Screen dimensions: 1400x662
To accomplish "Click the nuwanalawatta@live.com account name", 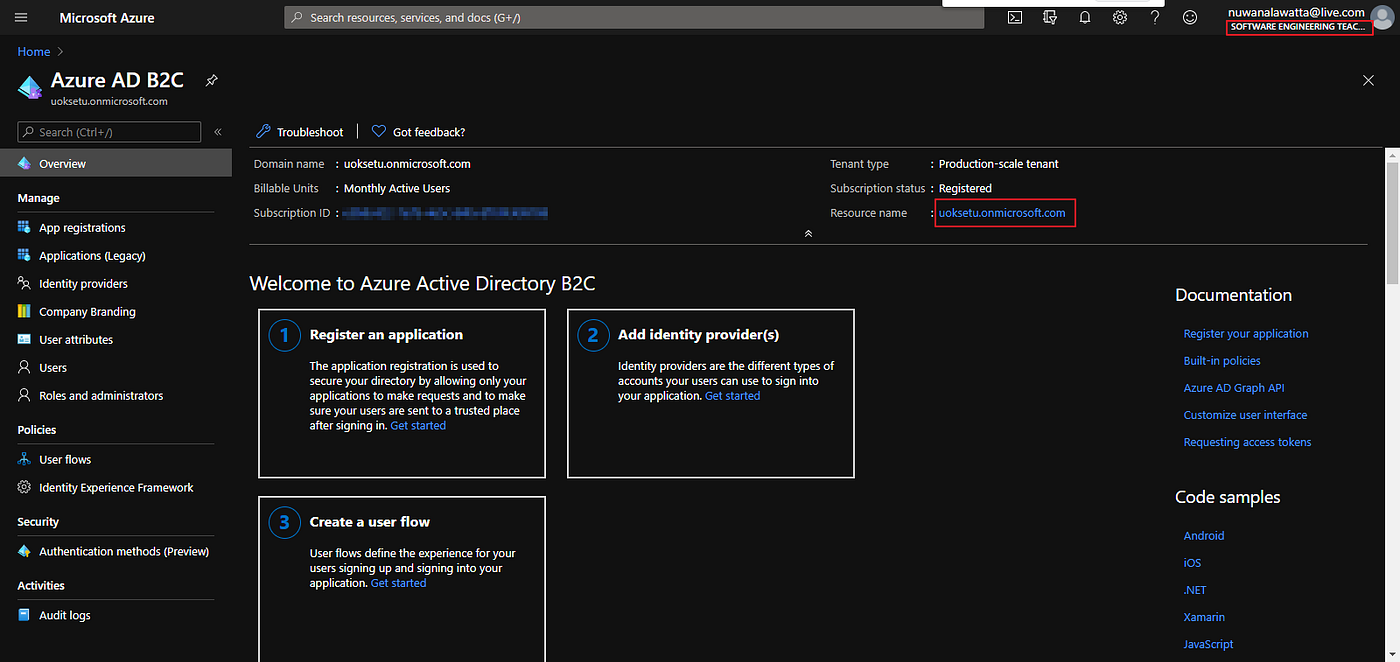I will (x=1296, y=12).
